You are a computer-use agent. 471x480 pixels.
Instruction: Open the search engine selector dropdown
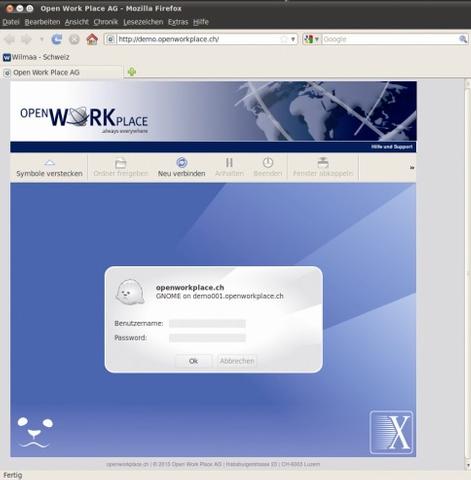[312, 39]
